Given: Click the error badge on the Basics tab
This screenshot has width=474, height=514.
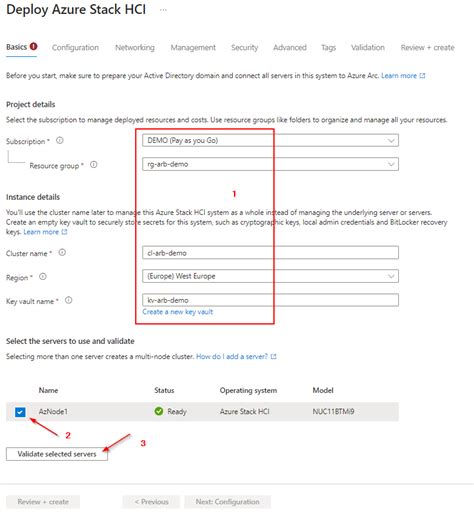Looking at the screenshot, I should (x=33, y=46).
